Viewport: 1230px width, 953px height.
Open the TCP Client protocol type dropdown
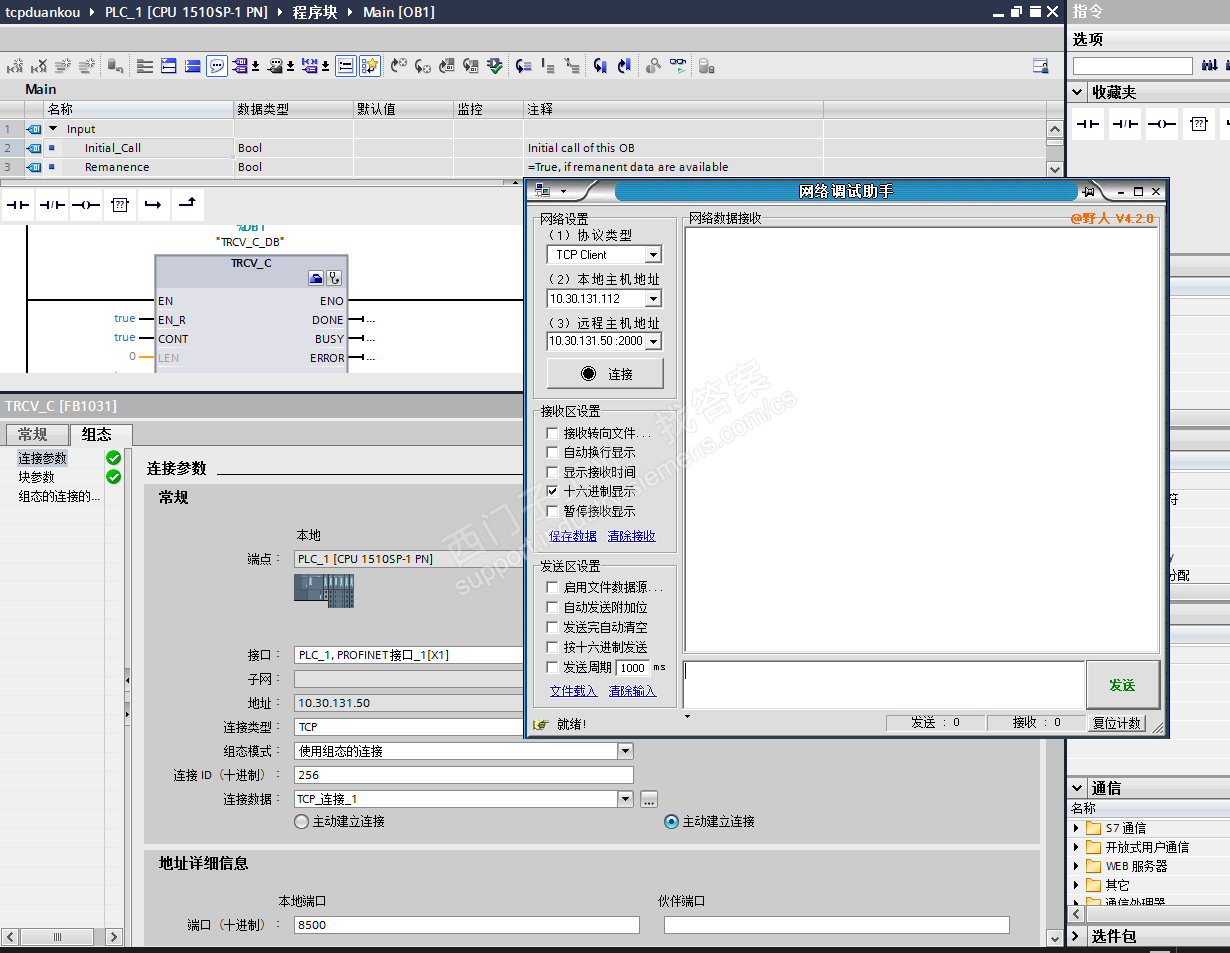point(653,254)
